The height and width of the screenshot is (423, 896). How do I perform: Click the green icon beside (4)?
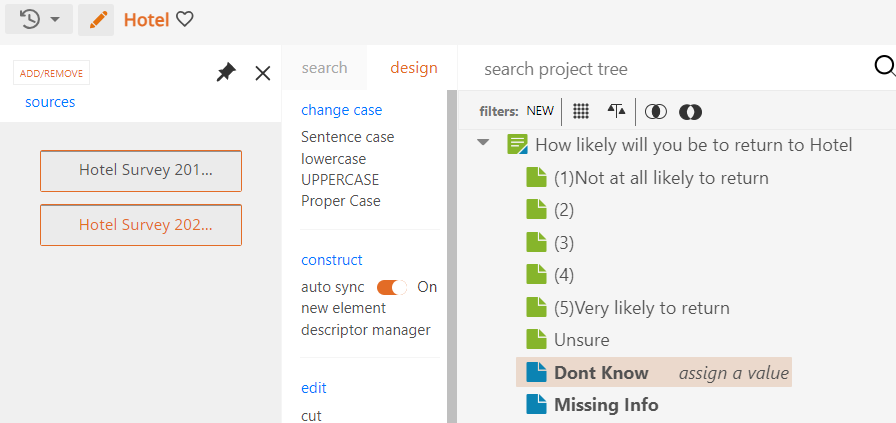536,275
